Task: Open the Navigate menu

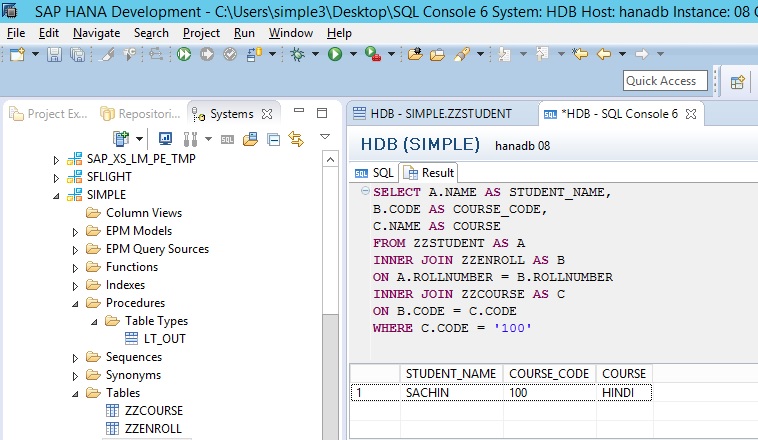Action: pos(97,33)
